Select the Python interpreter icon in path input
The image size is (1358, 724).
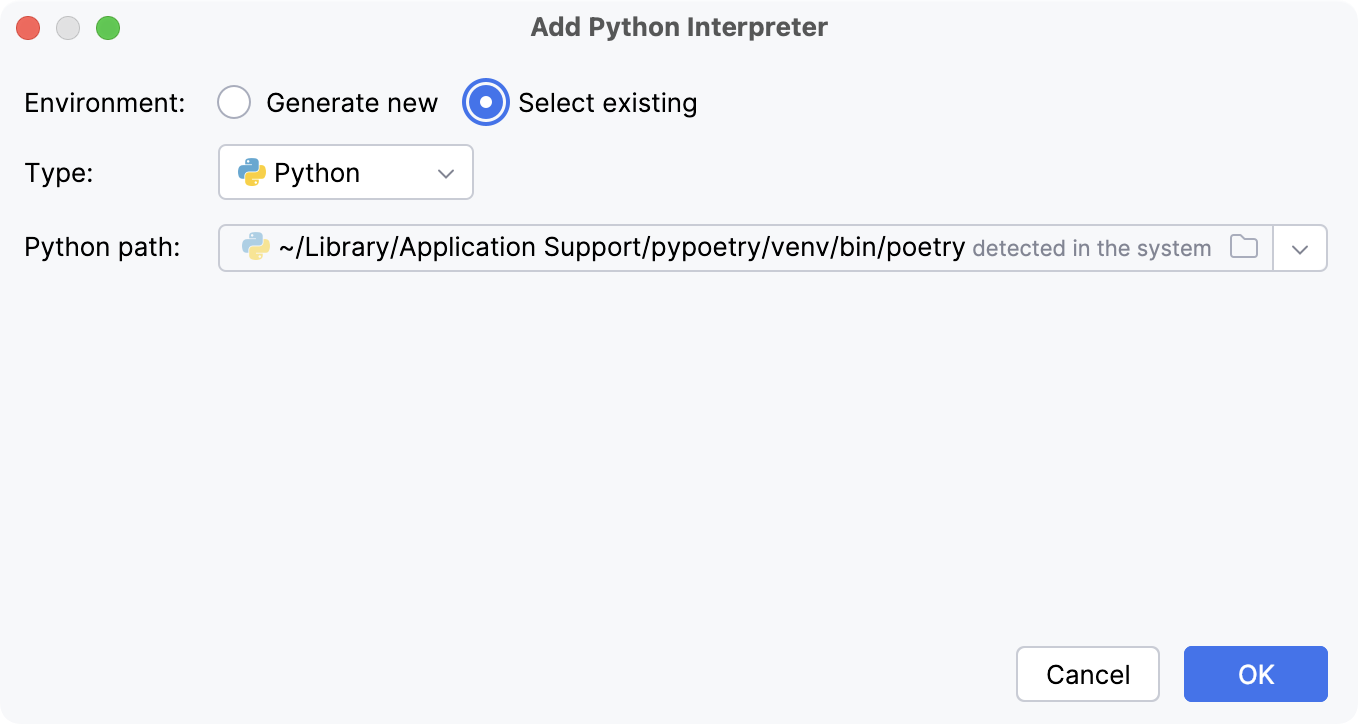click(x=253, y=247)
